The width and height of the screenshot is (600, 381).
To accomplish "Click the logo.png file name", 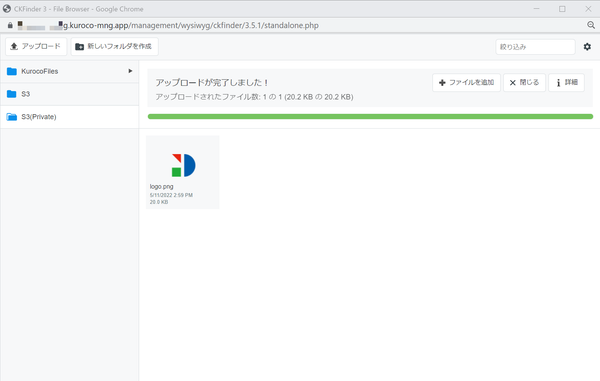I will [x=161, y=186].
